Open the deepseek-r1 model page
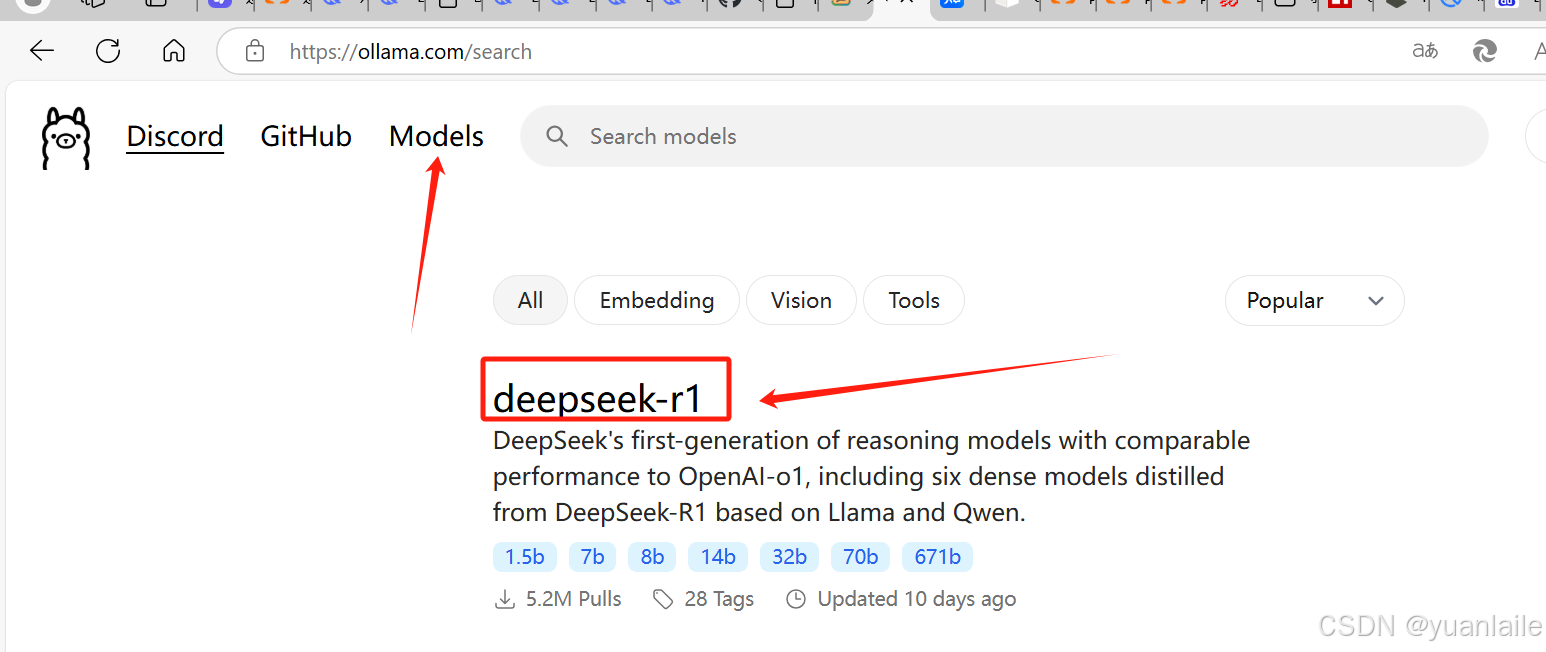Image resolution: width=1546 pixels, height=652 pixels. 598,398
